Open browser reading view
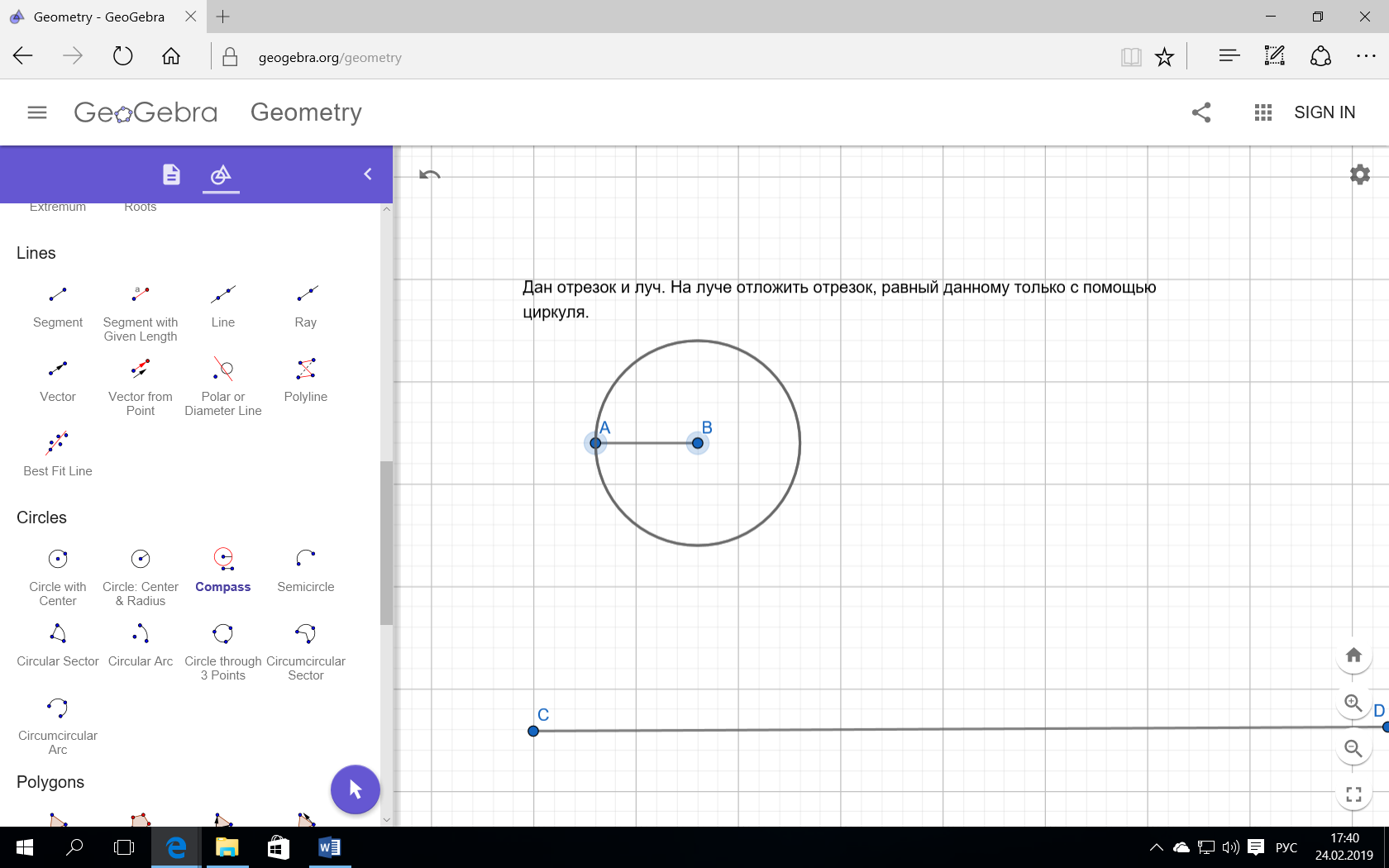This screenshot has height=868, width=1389. (x=1131, y=57)
